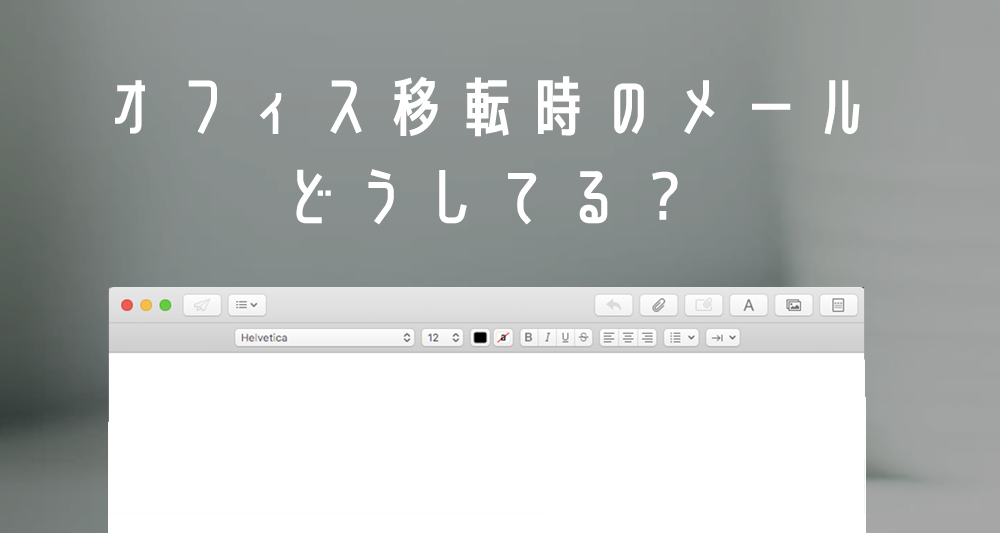Toggle underline formatting

tap(565, 338)
